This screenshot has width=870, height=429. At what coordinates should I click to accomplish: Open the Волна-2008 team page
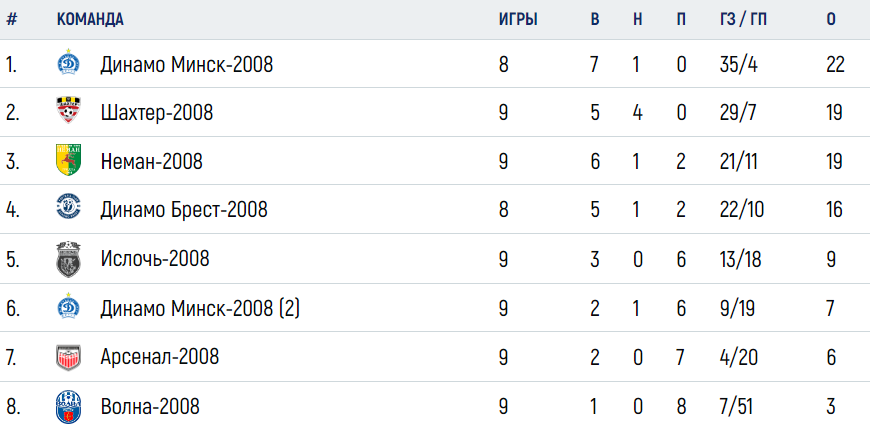pyautogui.click(x=150, y=406)
